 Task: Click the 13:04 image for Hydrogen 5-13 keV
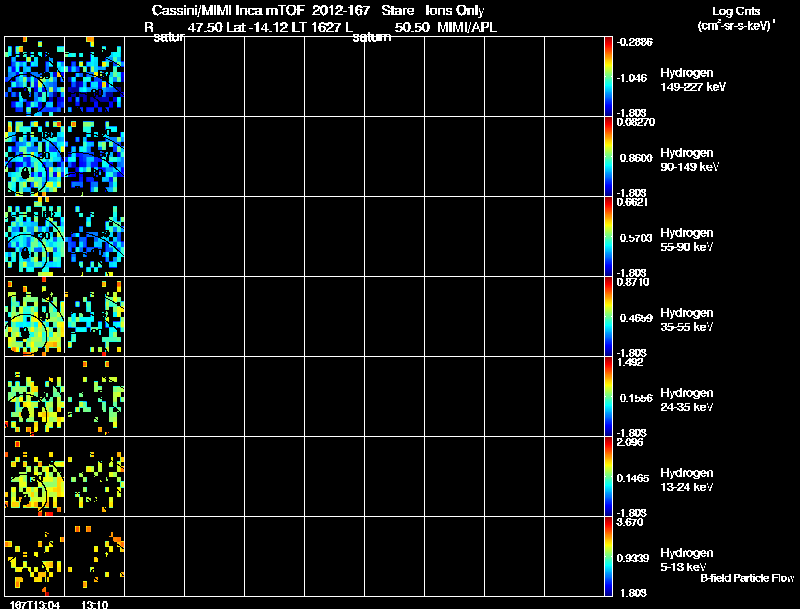pos(35,557)
